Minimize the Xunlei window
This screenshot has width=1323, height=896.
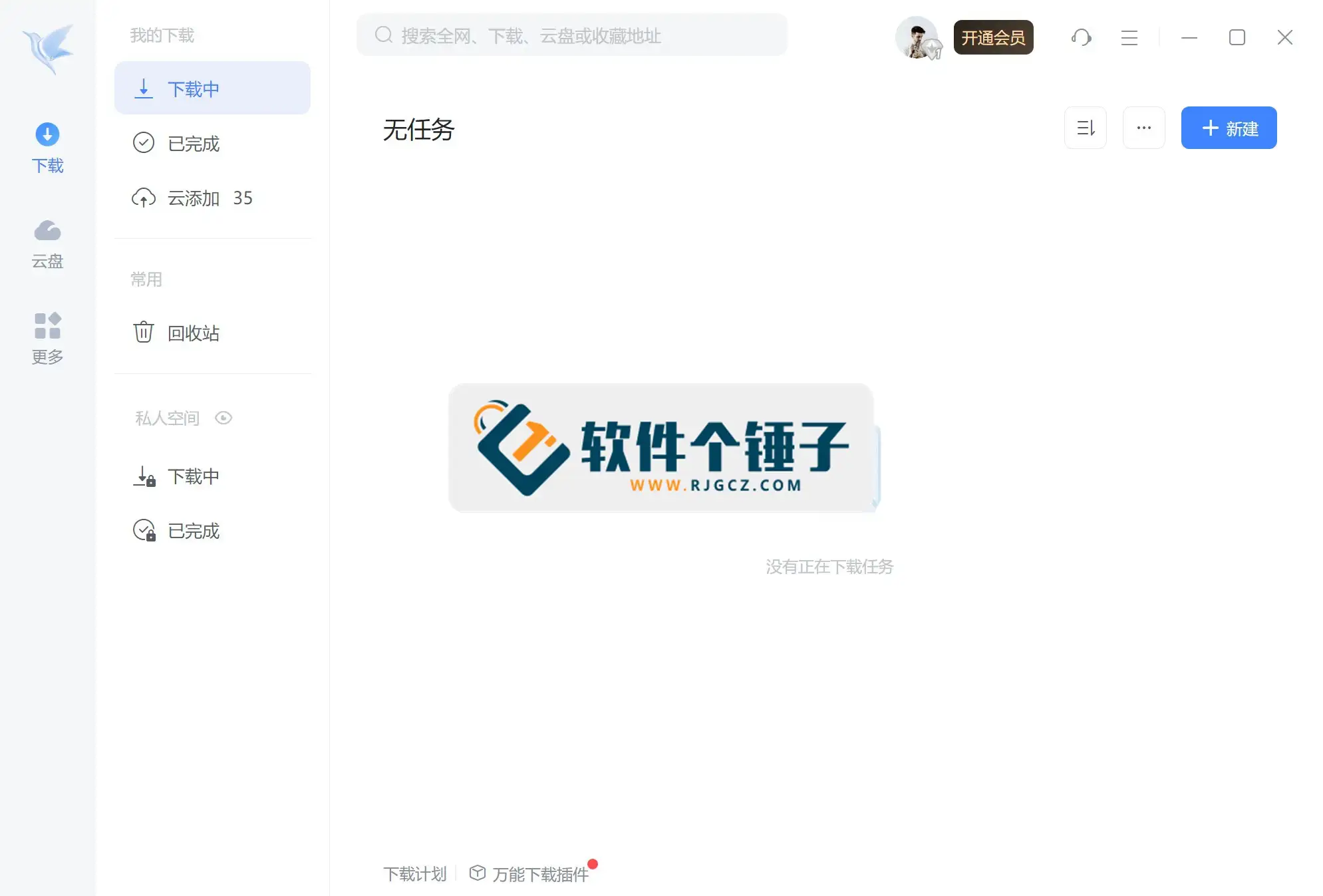(1189, 37)
